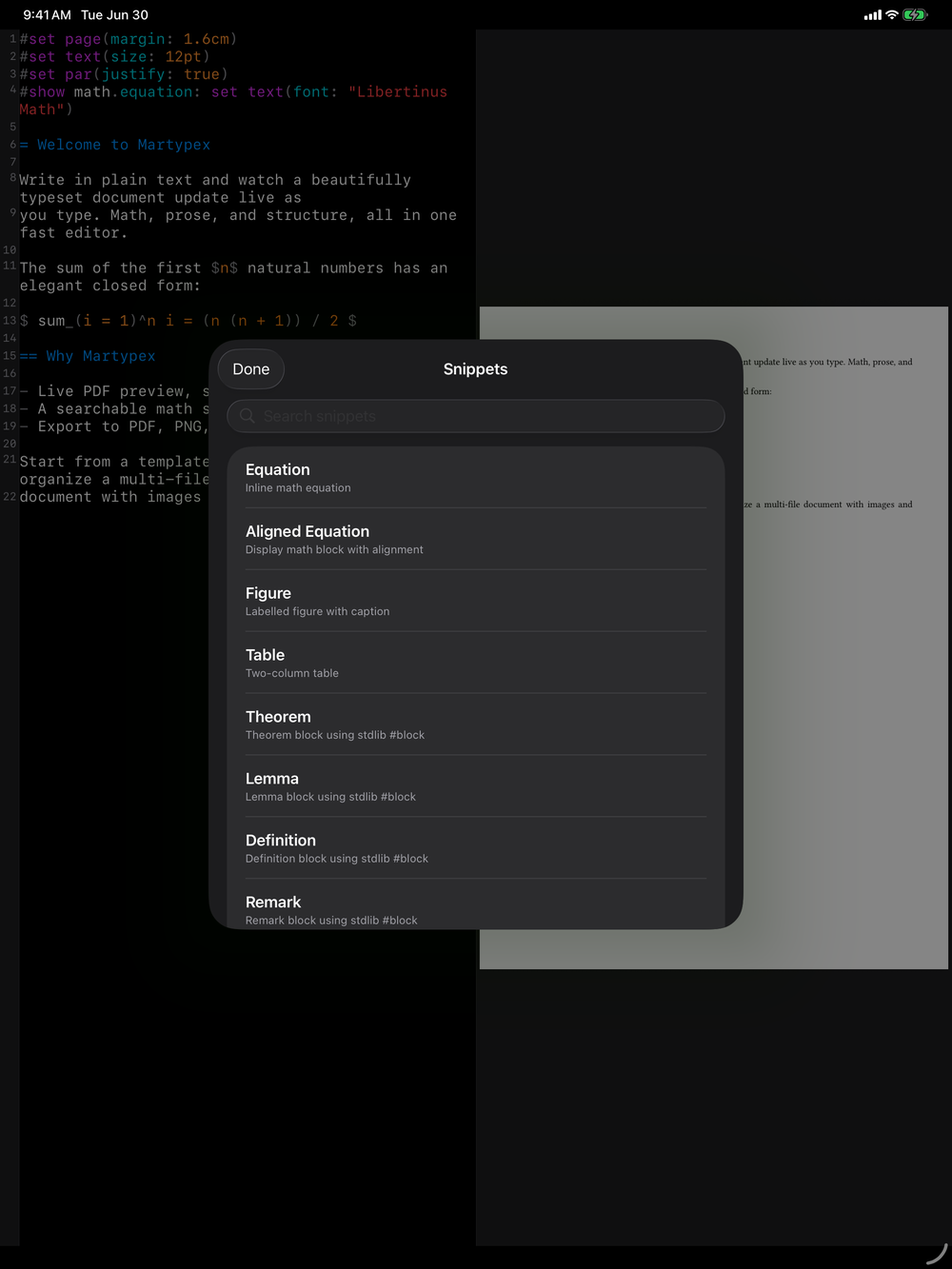Click 'The sum of the first' line
The width and height of the screenshot is (952, 1269).
(x=233, y=268)
